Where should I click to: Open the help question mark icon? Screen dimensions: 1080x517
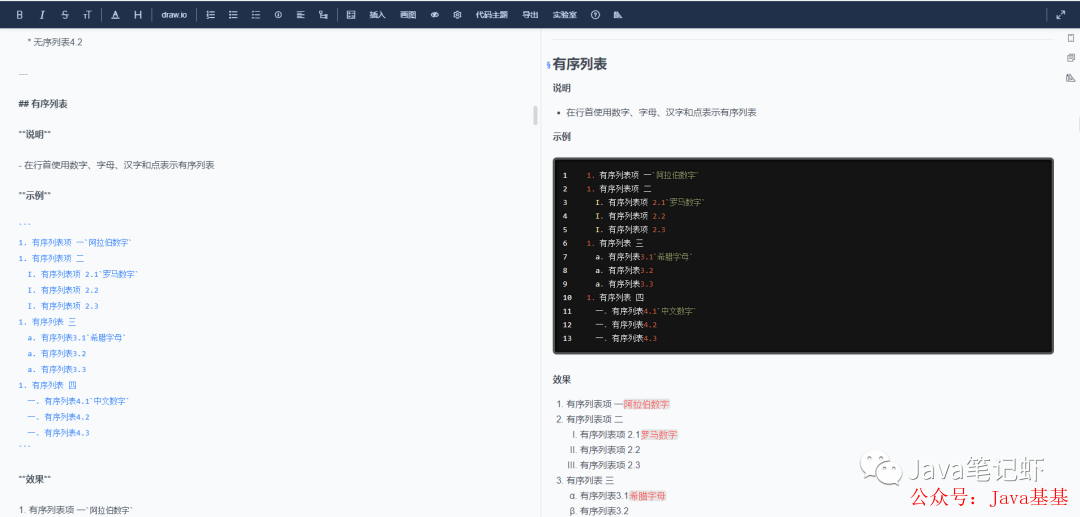coord(595,14)
